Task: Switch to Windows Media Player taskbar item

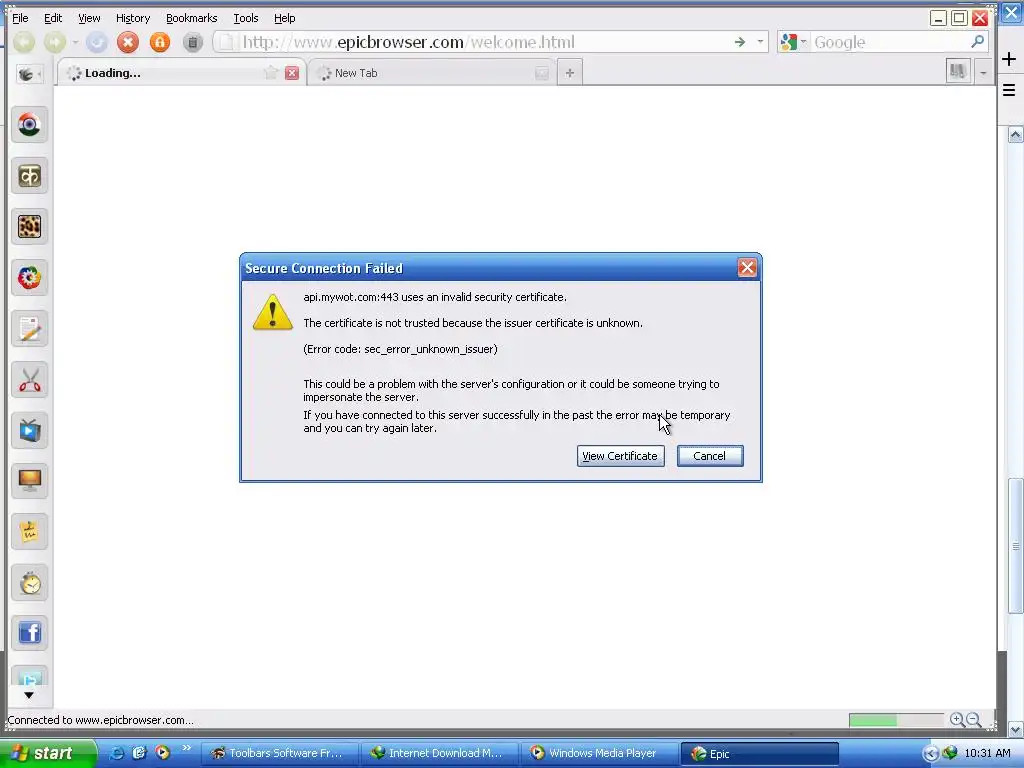Action: [x=599, y=753]
